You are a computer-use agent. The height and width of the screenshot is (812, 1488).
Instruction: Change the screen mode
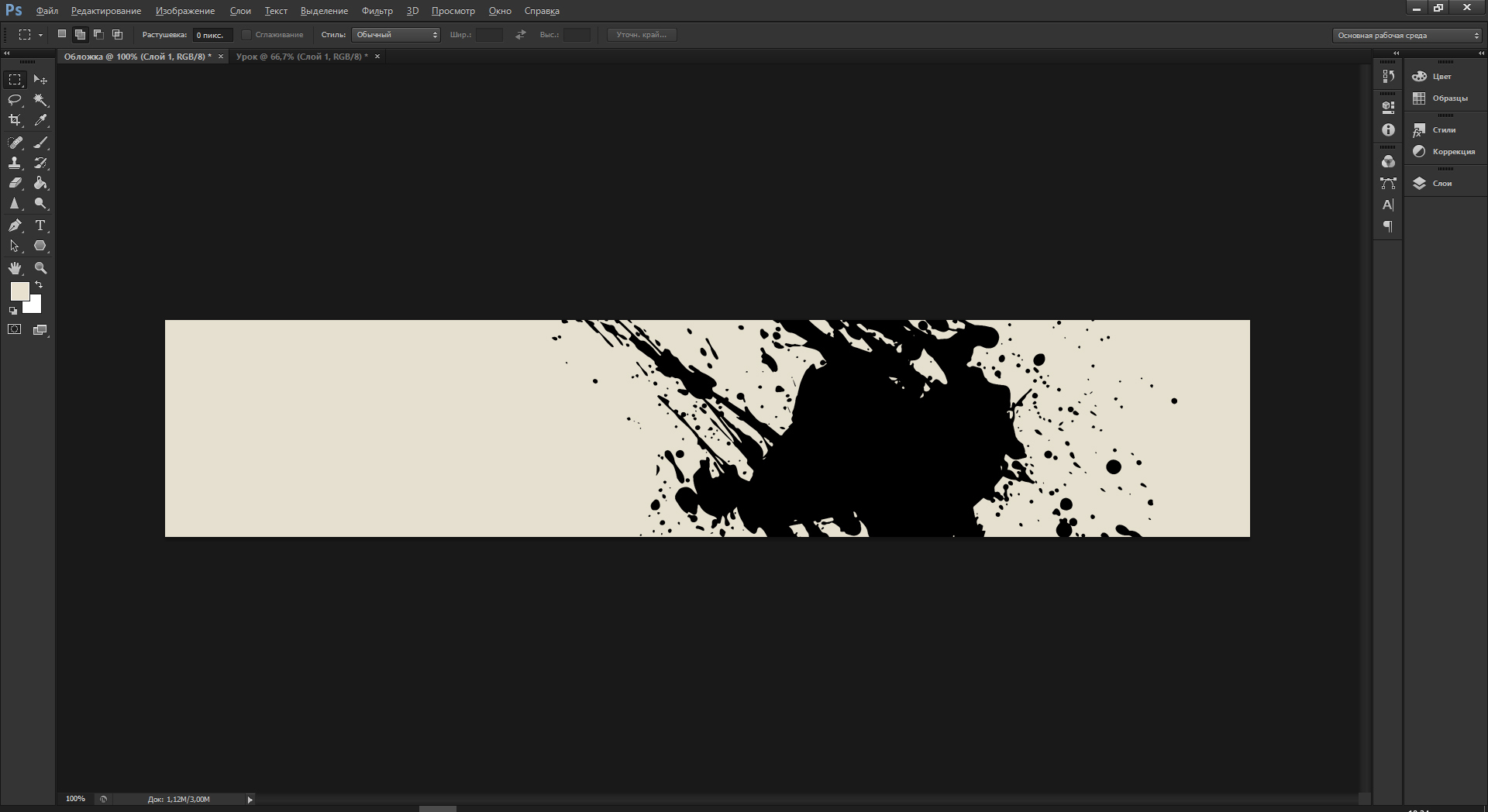pyautogui.click(x=40, y=329)
